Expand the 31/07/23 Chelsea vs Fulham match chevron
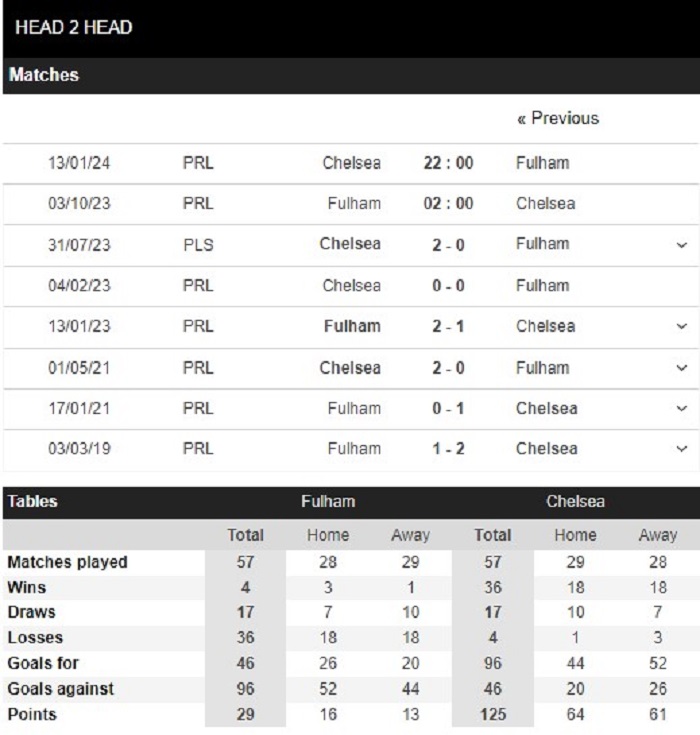The height and width of the screenshot is (735, 700). tap(681, 245)
